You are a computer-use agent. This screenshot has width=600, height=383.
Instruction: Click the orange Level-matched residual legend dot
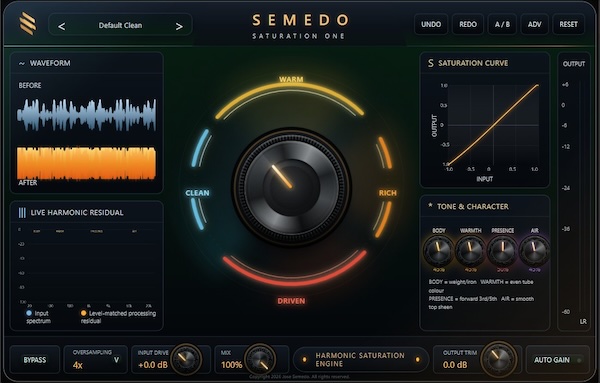coord(83,313)
